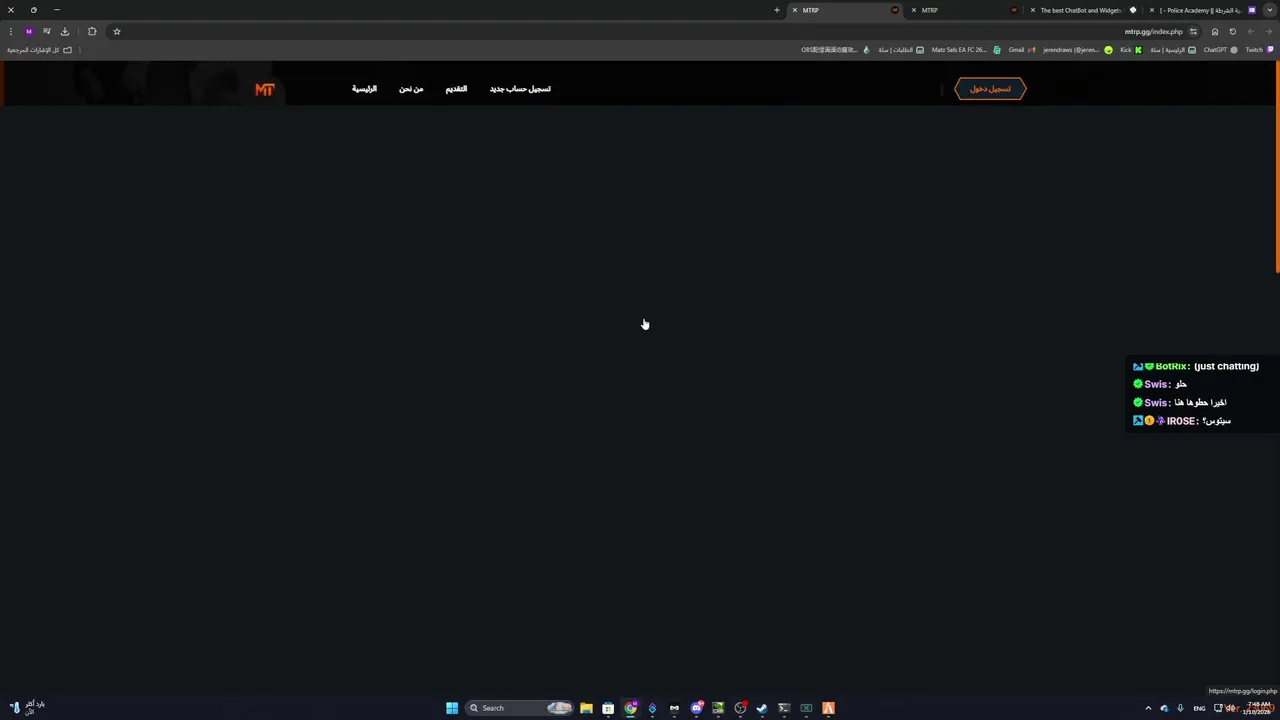
Task: Open the taskbar clock and date
Action: click(x=1258, y=708)
